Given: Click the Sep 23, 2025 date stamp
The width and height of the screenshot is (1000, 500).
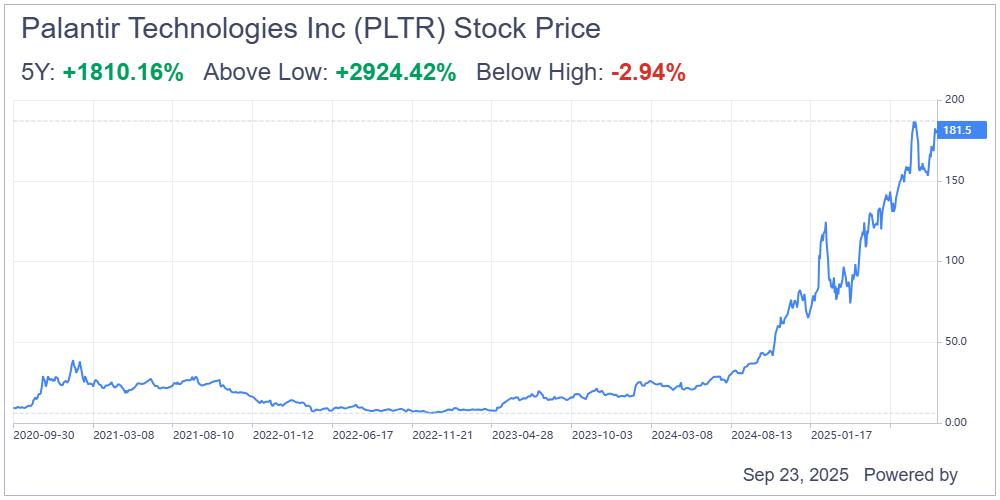Looking at the screenshot, I should coord(796,475).
